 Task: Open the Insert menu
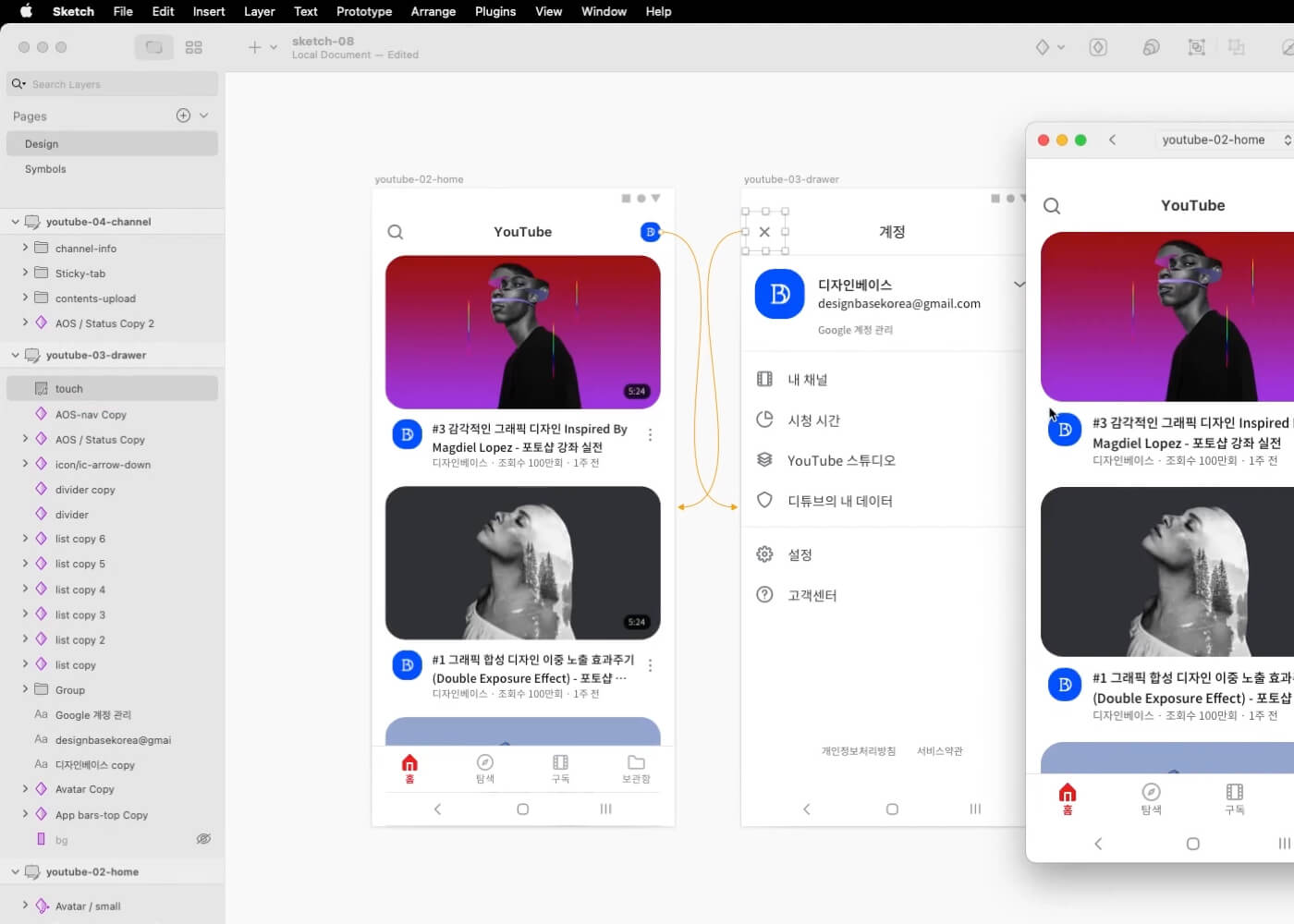click(209, 11)
